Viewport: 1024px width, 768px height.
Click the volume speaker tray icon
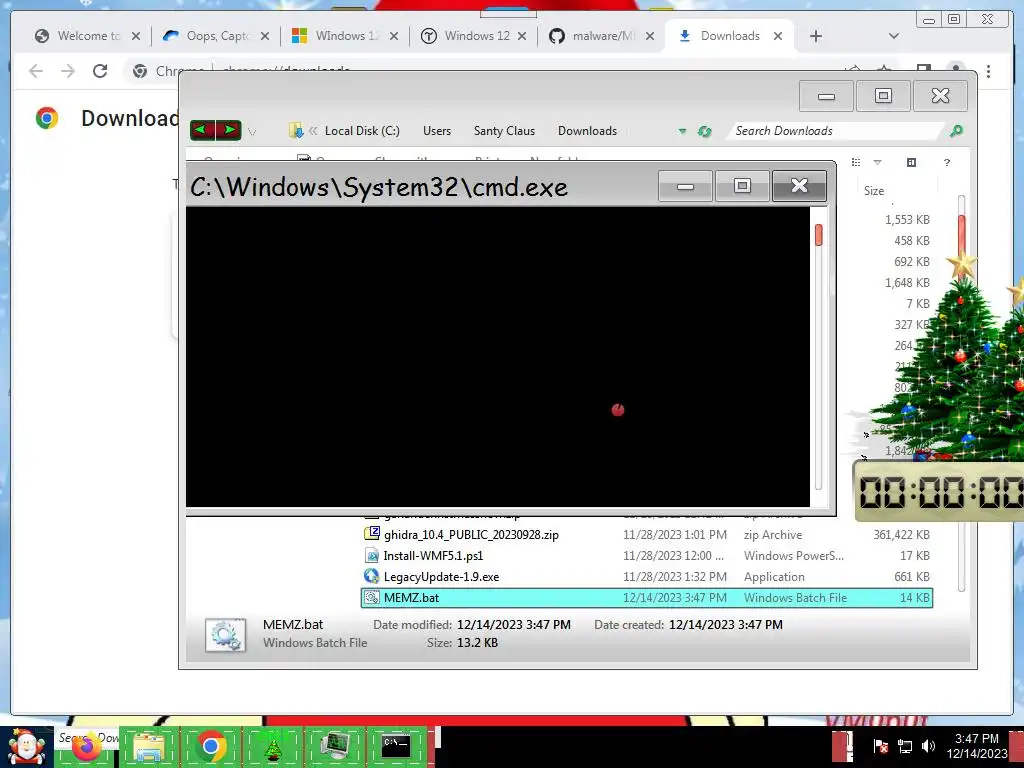click(x=928, y=746)
